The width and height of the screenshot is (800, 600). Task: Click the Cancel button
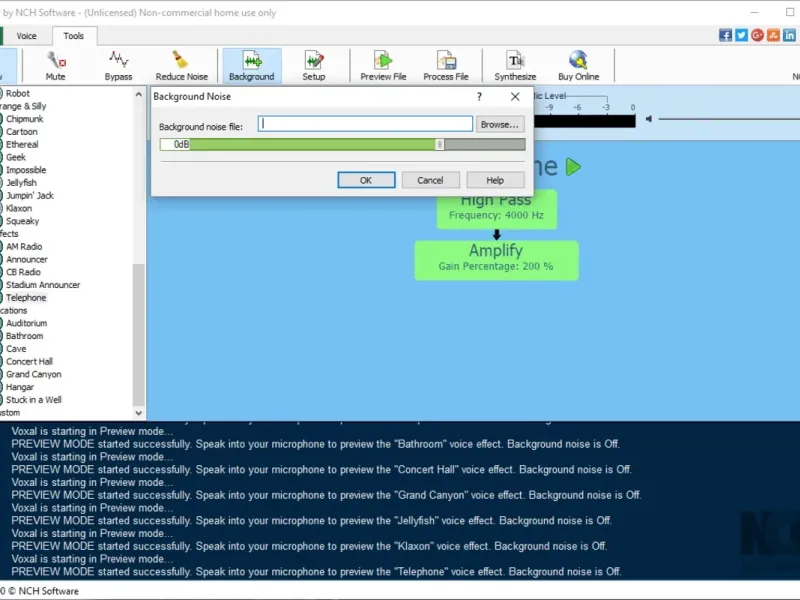[x=430, y=180]
